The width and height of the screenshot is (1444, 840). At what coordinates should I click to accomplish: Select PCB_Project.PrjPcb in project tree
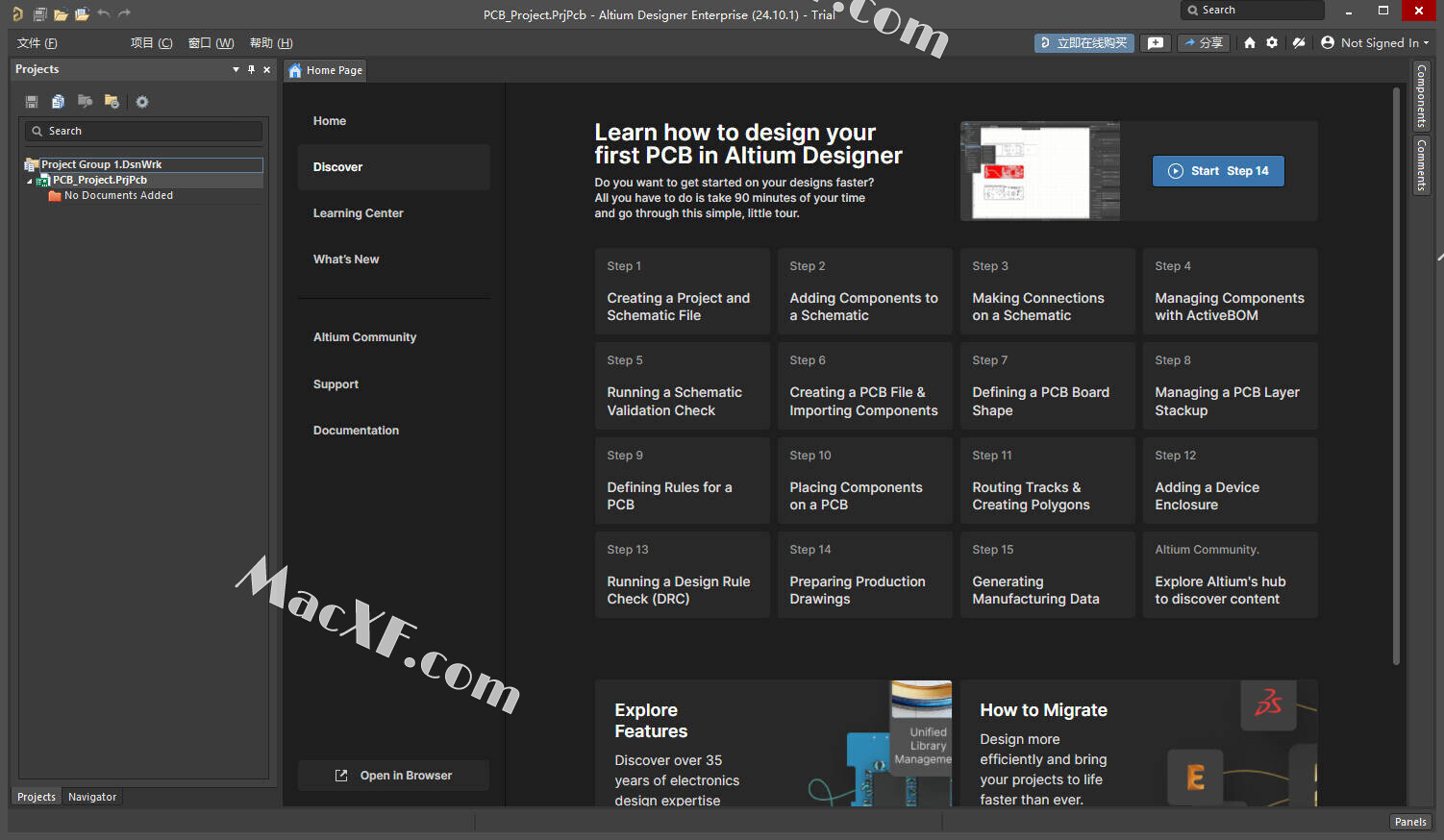coord(100,180)
